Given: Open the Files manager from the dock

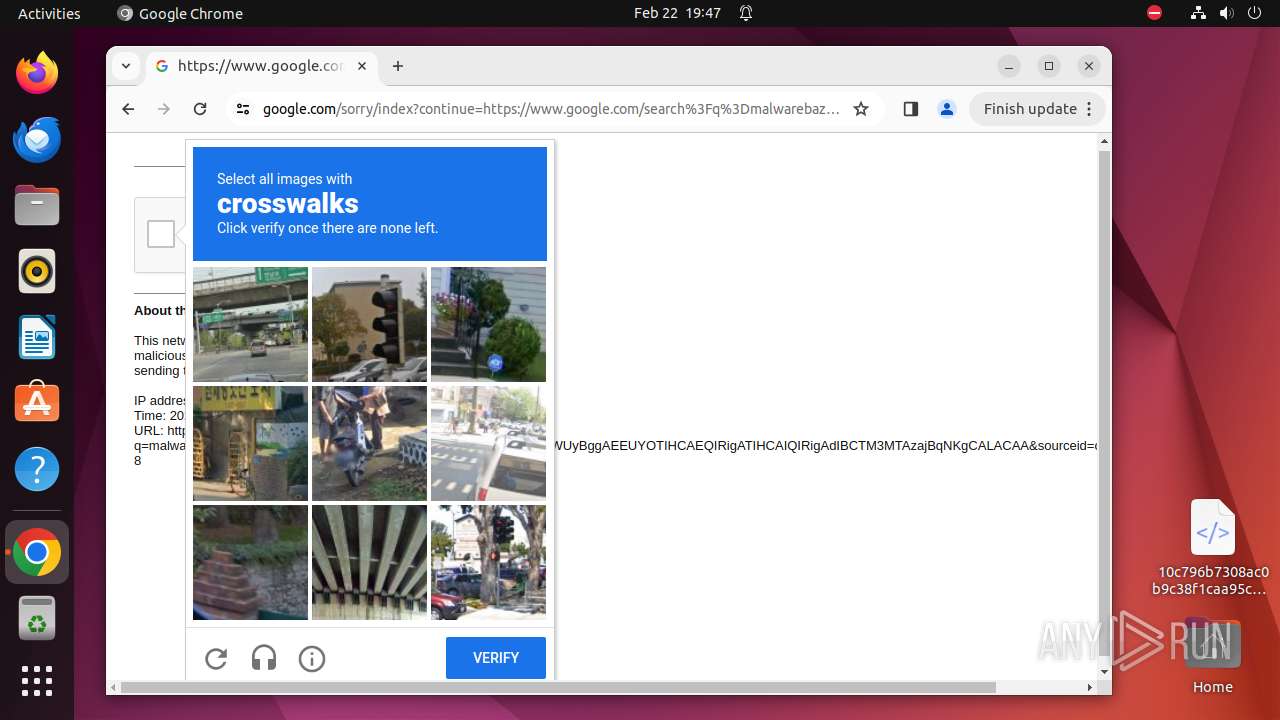Looking at the screenshot, I should click(37, 205).
